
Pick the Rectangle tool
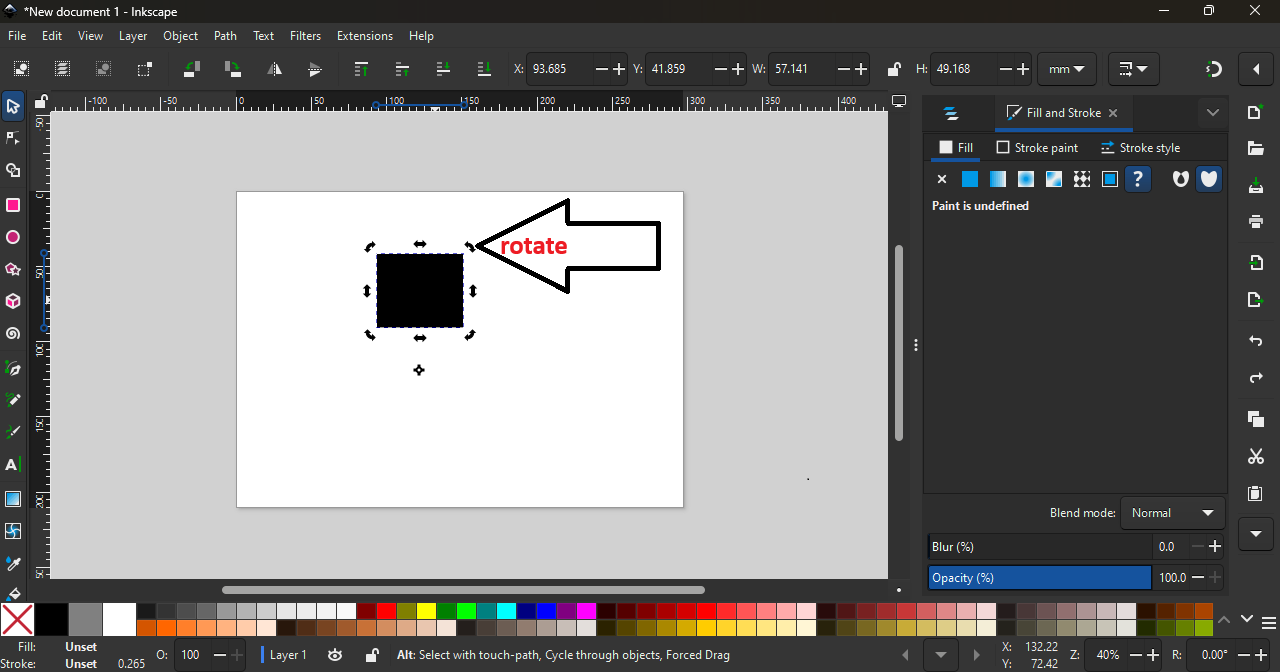pyautogui.click(x=13, y=205)
